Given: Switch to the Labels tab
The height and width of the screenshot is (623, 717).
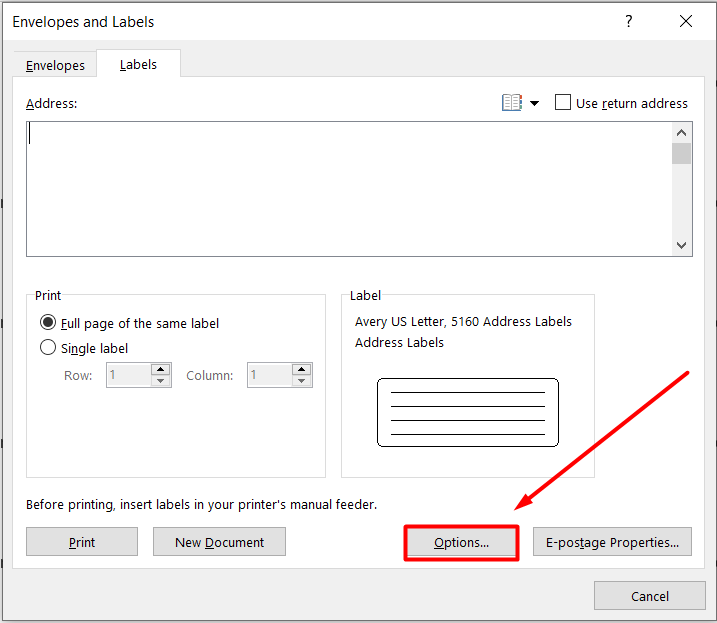Looking at the screenshot, I should coord(138,64).
